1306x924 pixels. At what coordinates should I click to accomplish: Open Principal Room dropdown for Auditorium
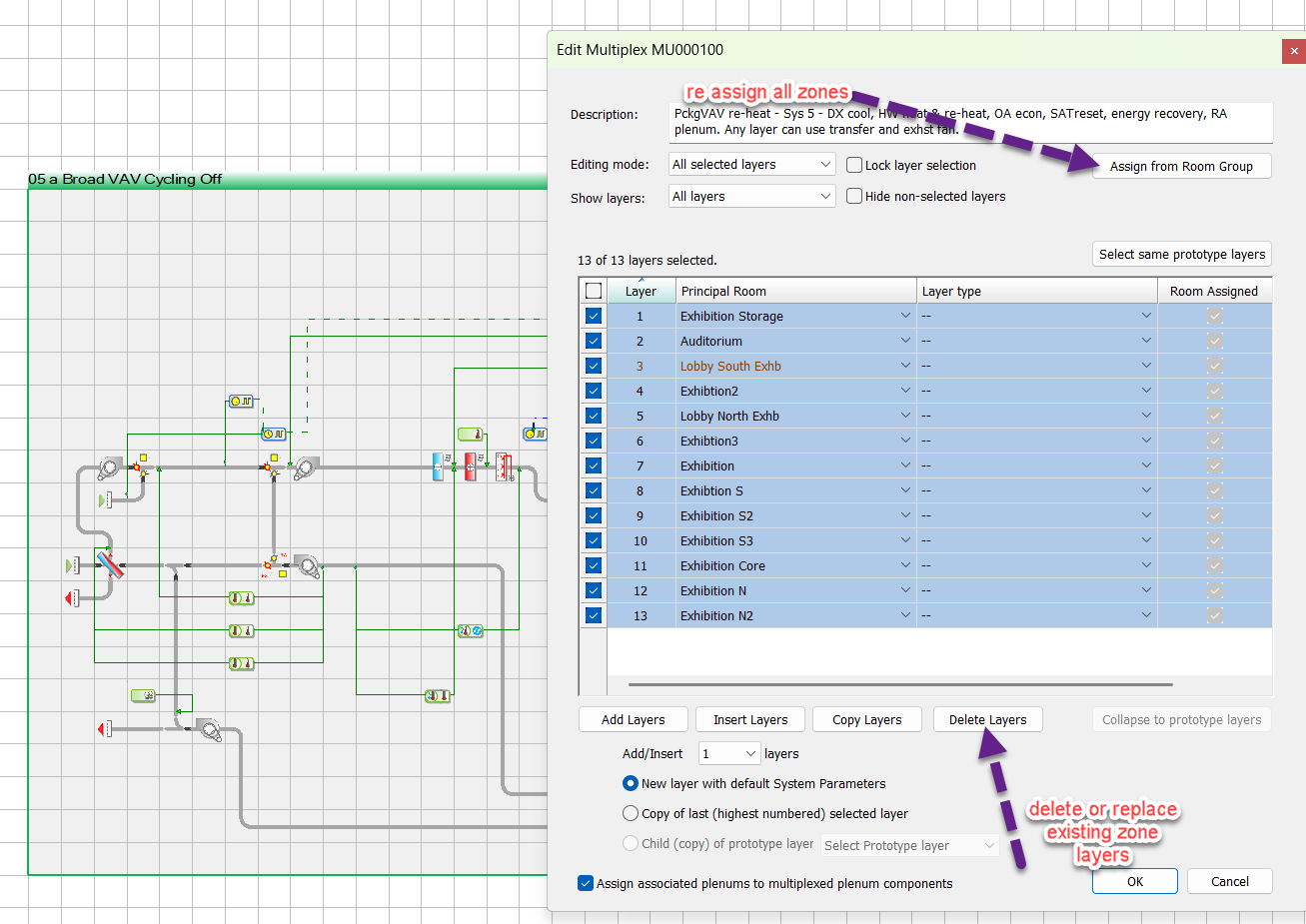pos(904,341)
